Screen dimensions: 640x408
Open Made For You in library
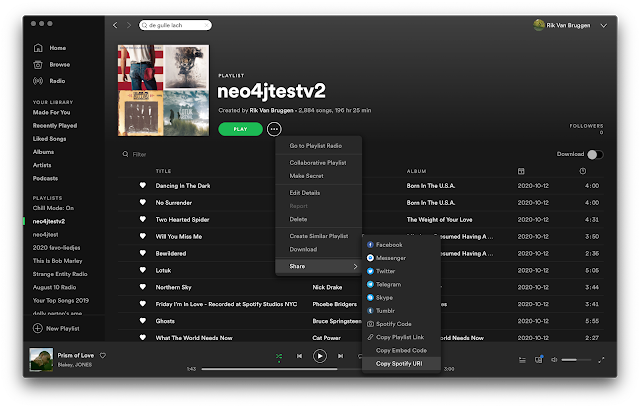click(51, 113)
